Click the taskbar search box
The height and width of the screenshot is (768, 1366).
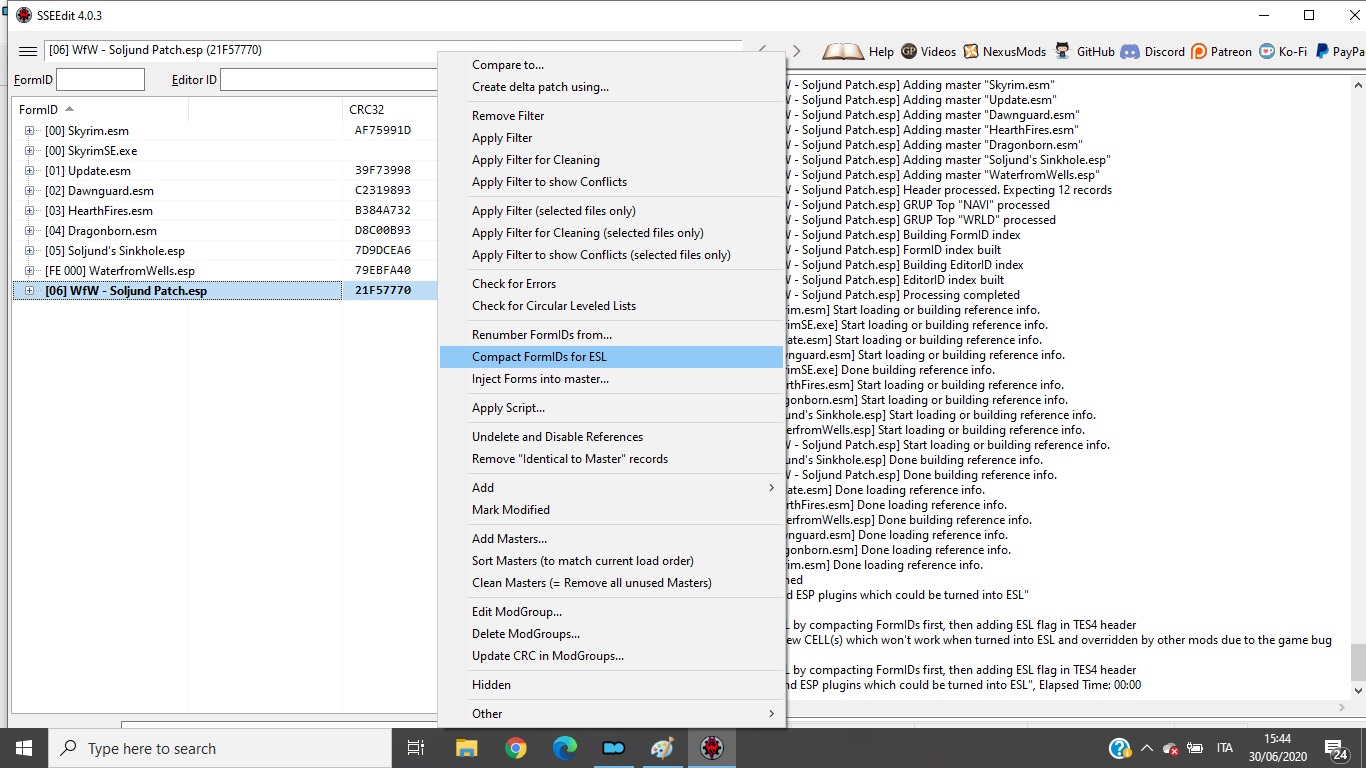point(220,748)
